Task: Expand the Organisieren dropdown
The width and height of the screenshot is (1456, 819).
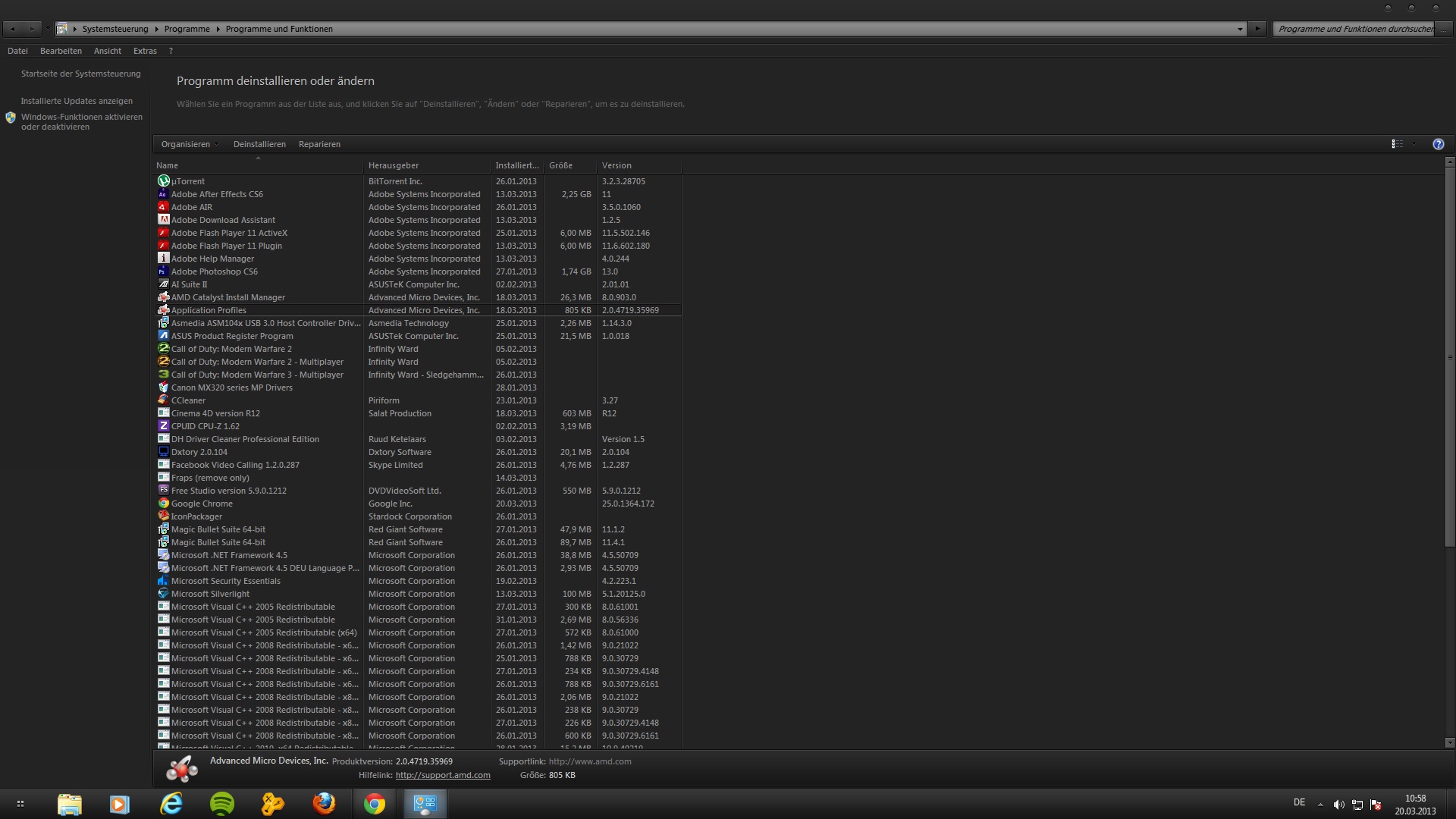Action: click(190, 144)
